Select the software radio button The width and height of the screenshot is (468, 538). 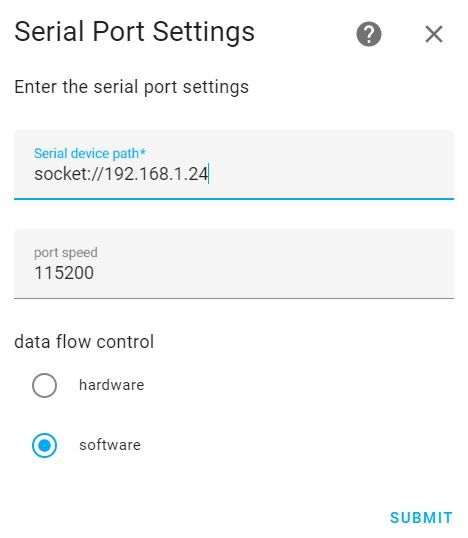pos(44,445)
